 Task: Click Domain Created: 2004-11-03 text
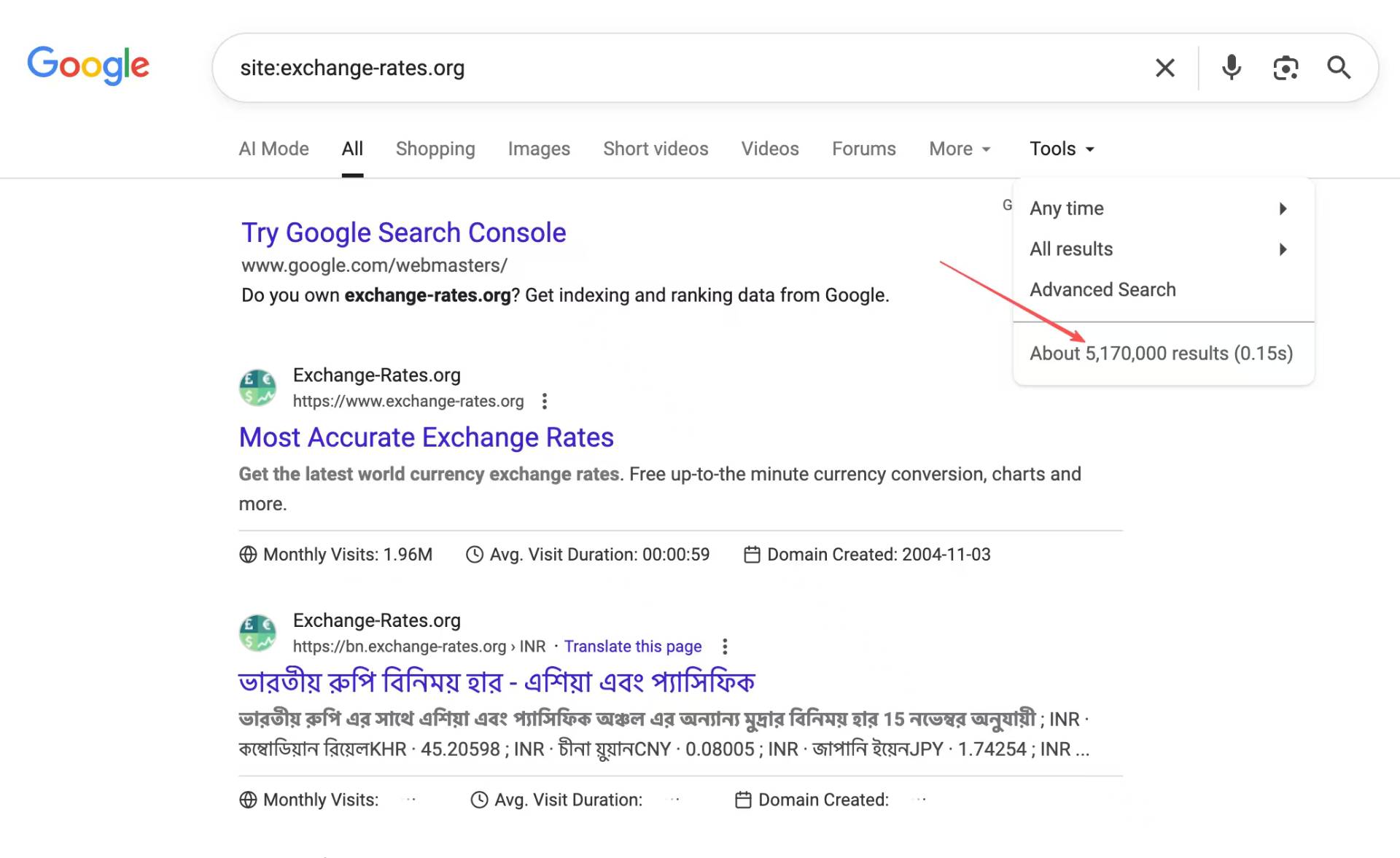(x=879, y=555)
